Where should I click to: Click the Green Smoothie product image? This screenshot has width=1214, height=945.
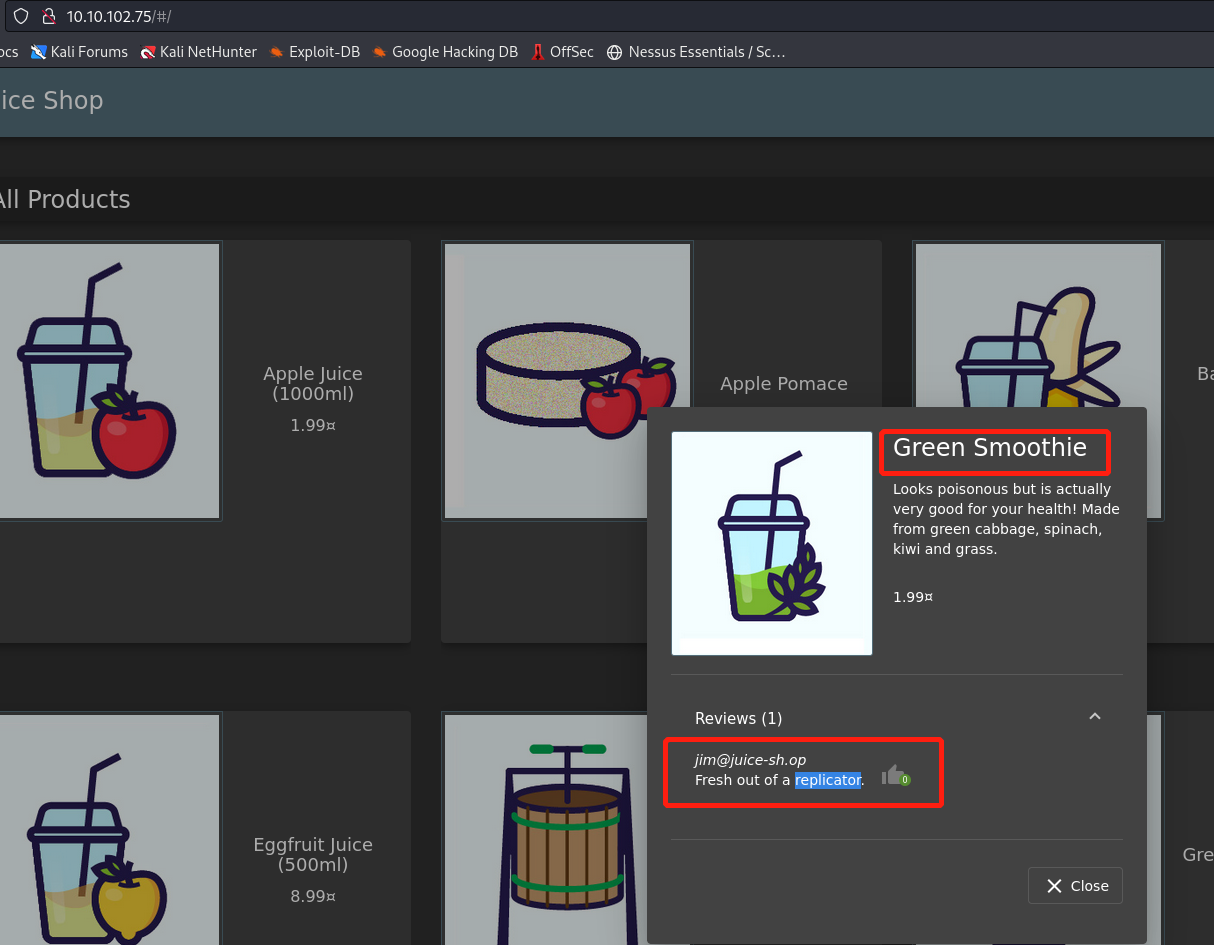772,543
